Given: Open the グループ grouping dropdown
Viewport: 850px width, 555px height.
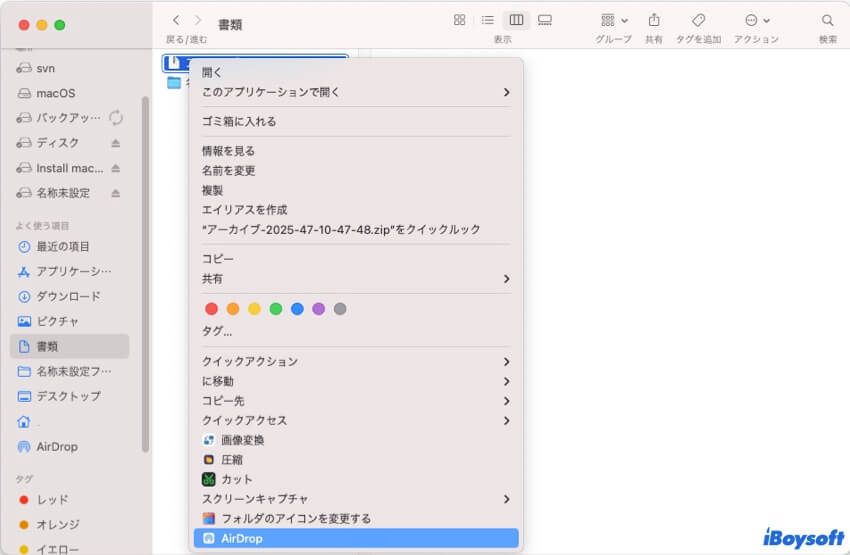Looking at the screenshot, I should (614, 20).
